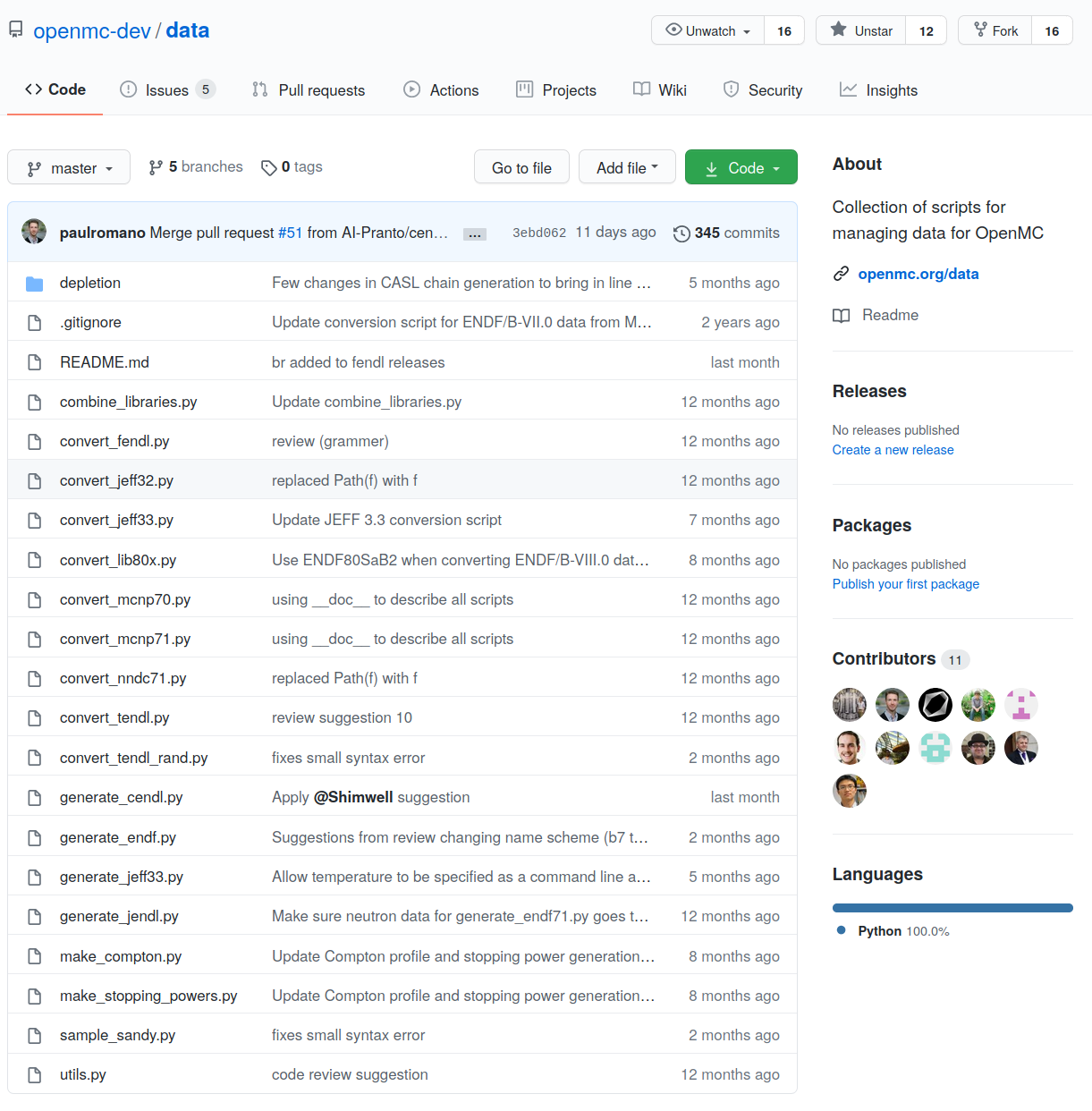This screenshot has height=1111, width=1092.
Task: Open the first contributor avatar
Action: (x=850, y=705)
